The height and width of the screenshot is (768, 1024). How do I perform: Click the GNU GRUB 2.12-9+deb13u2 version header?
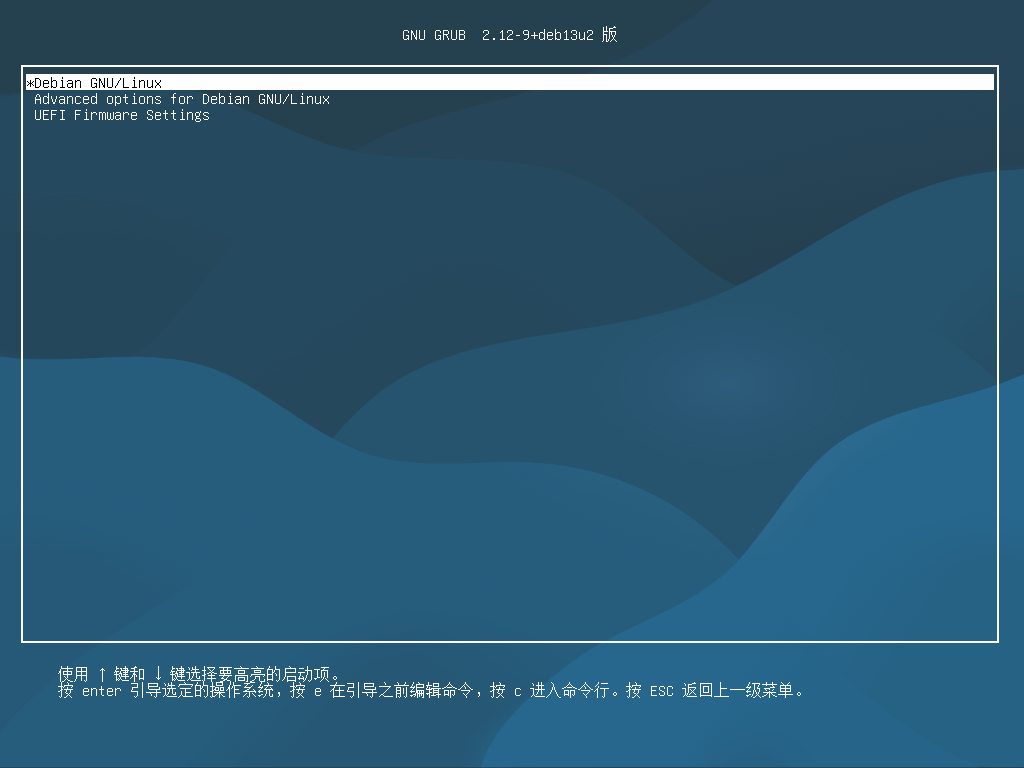point(509,35)
